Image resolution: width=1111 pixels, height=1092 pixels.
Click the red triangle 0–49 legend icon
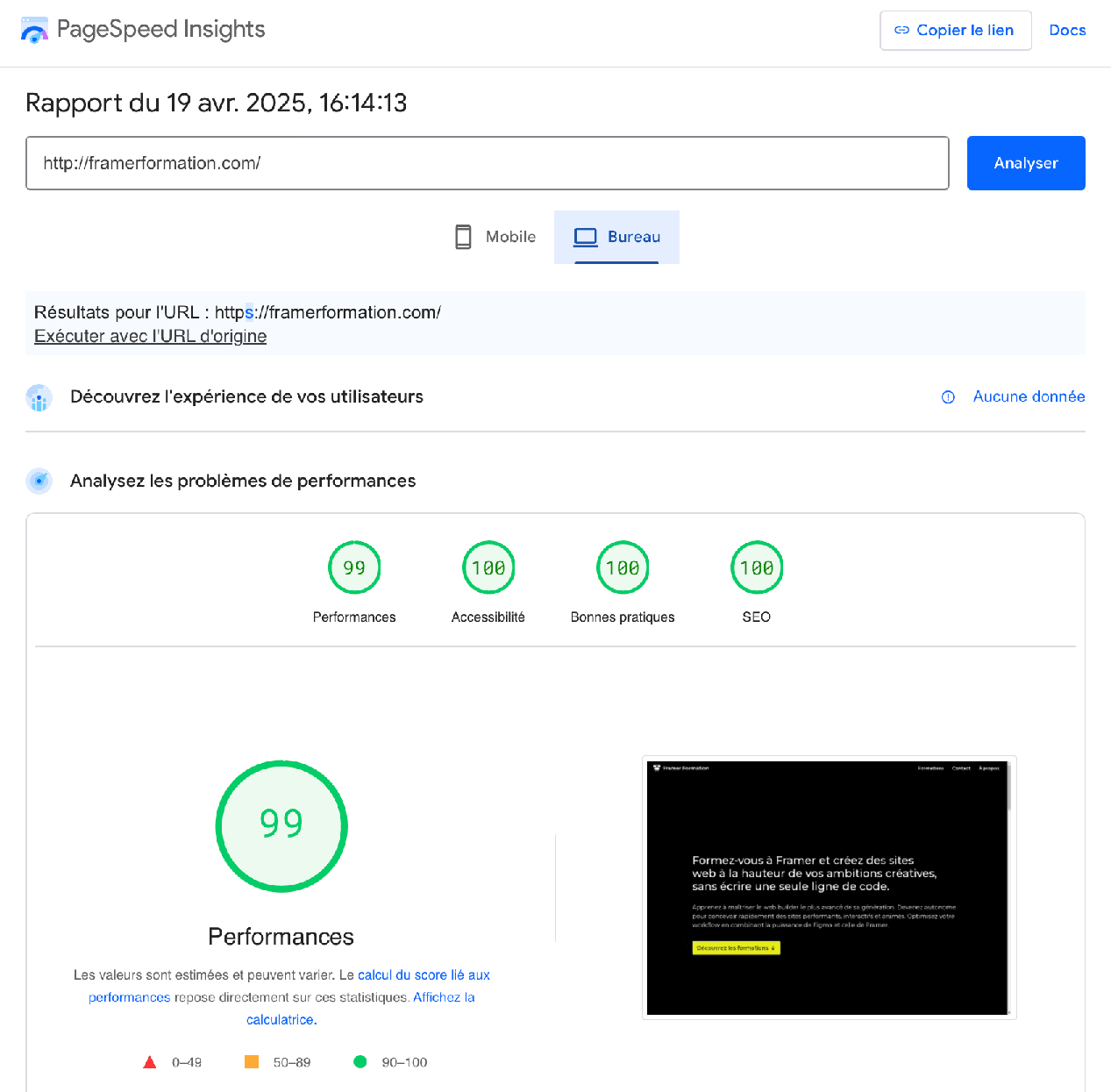click(x=150, y=1062)
